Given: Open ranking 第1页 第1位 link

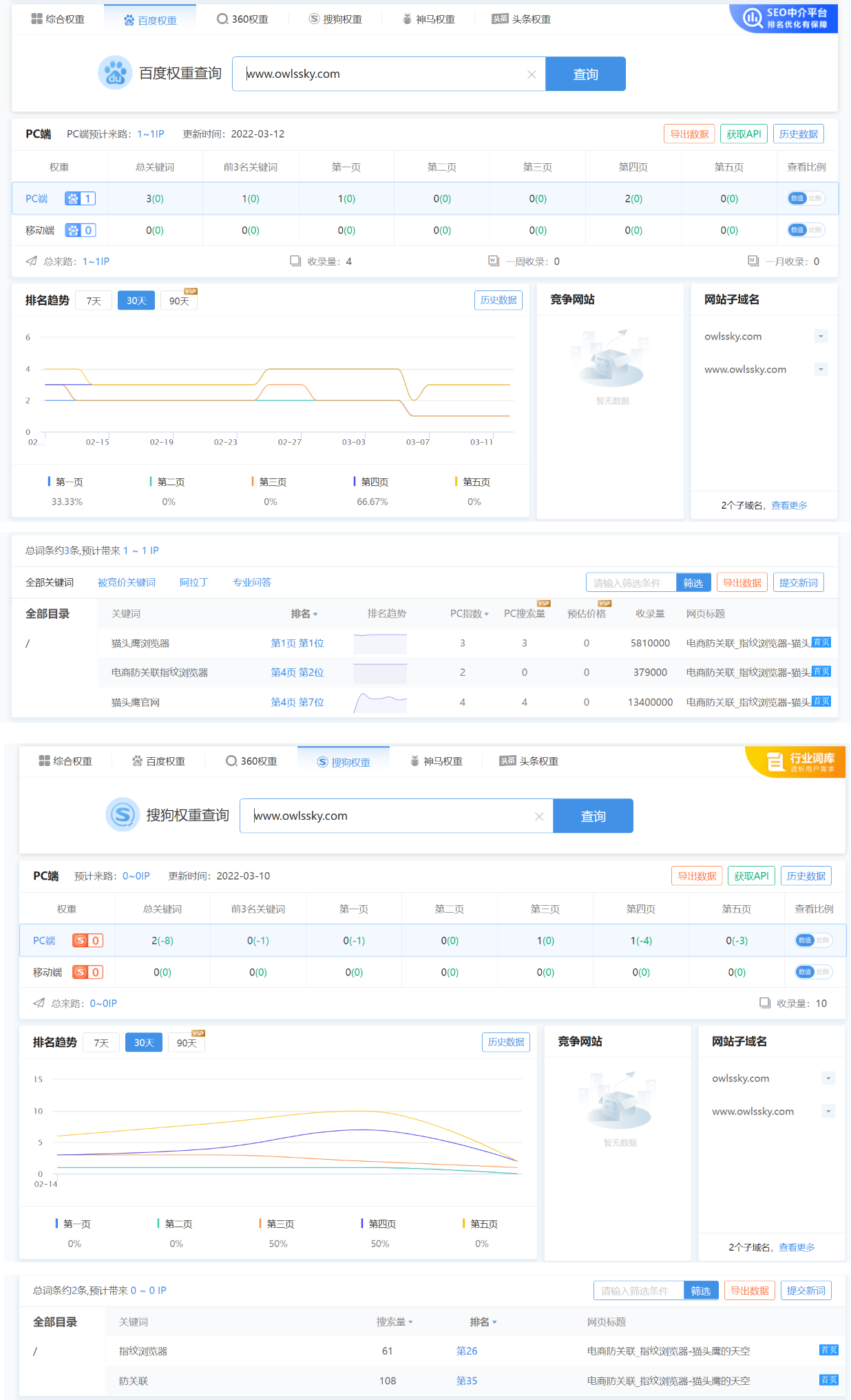Looking at the screenshot, I should coord(297,644).
